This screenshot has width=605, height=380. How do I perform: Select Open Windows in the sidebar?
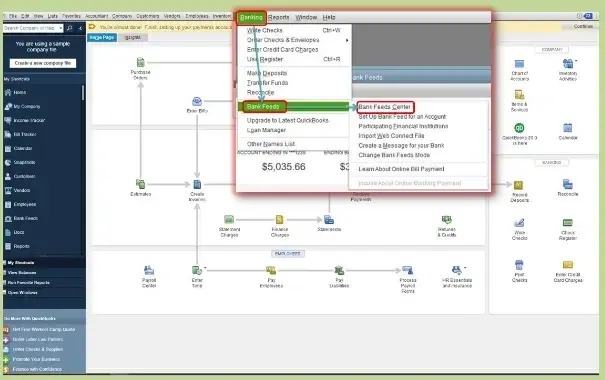click(x=22, y=293)
